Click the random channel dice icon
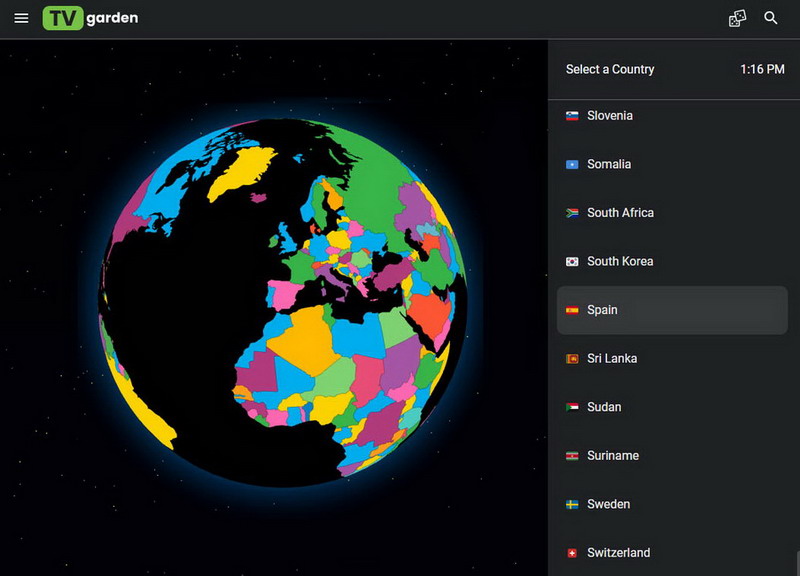The height and width of the screenshot is (576, 800). (737, 18)
